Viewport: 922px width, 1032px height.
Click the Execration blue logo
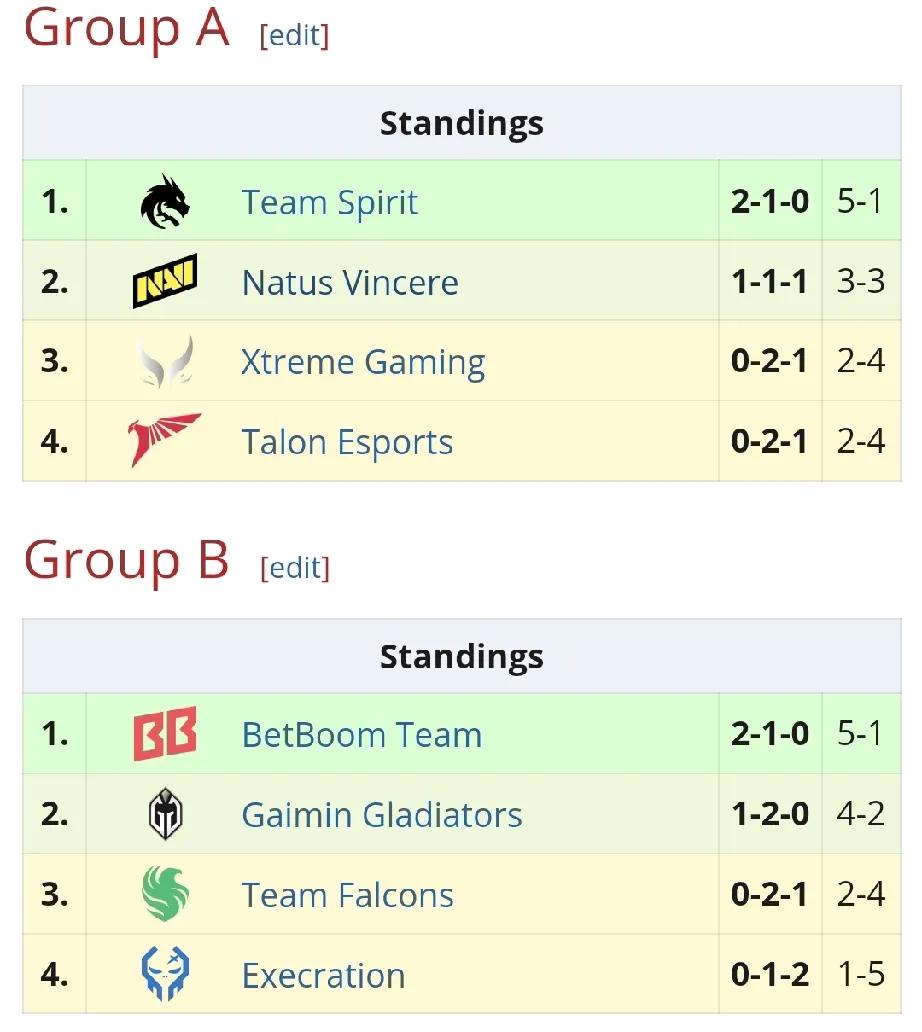[165, 973]
